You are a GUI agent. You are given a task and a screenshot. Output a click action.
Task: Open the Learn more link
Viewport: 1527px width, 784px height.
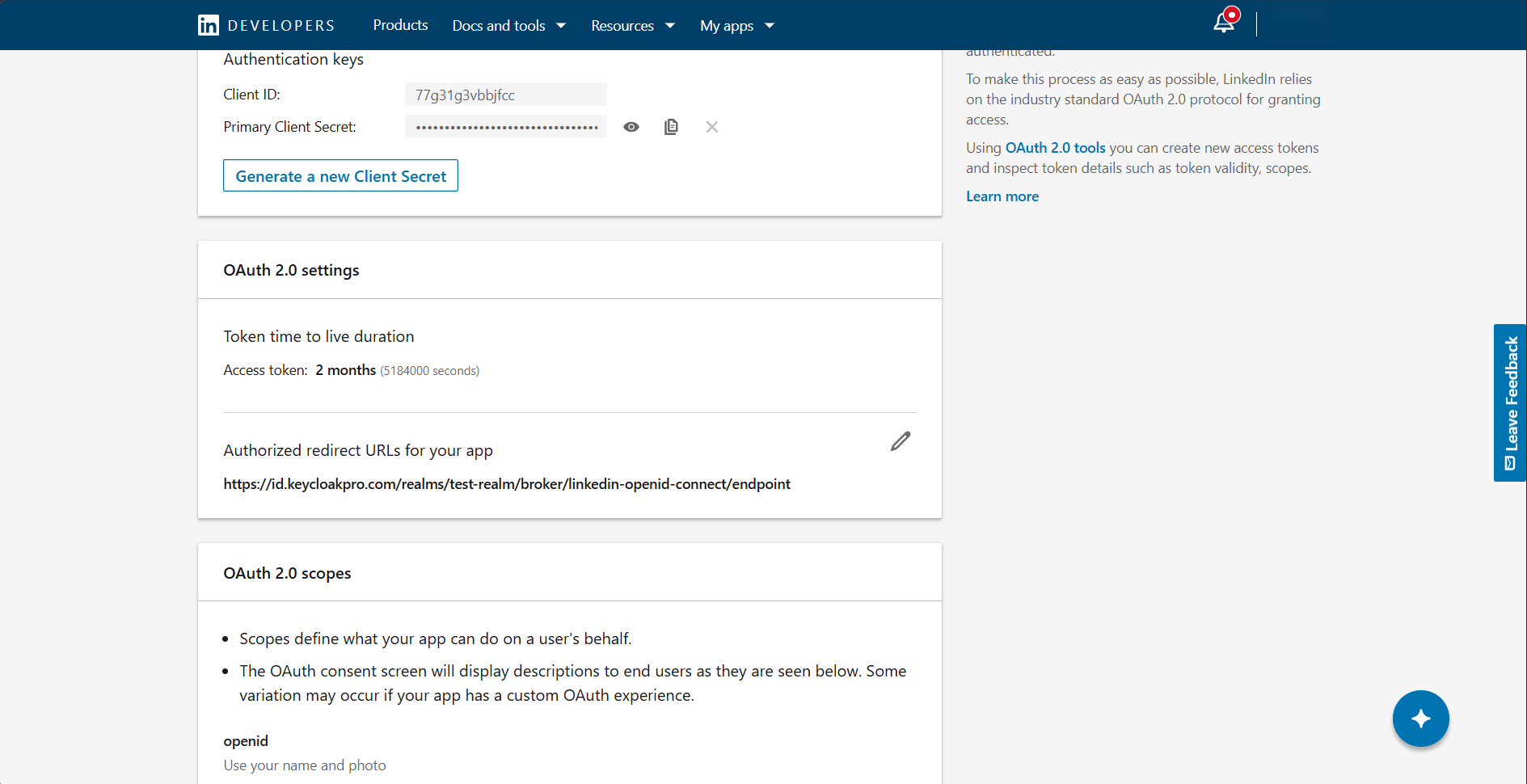[x=1002, y=196]
